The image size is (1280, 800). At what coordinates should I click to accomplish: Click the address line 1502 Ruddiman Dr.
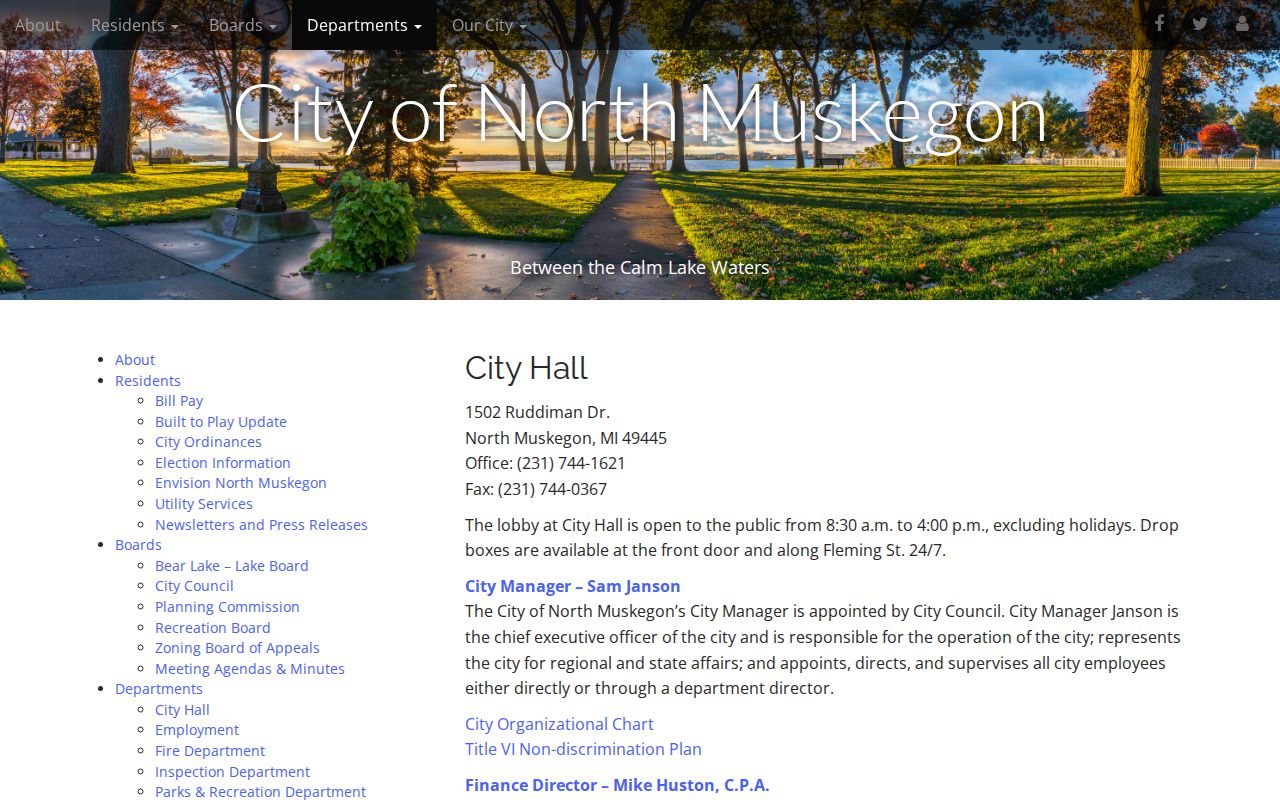[537, 412]
